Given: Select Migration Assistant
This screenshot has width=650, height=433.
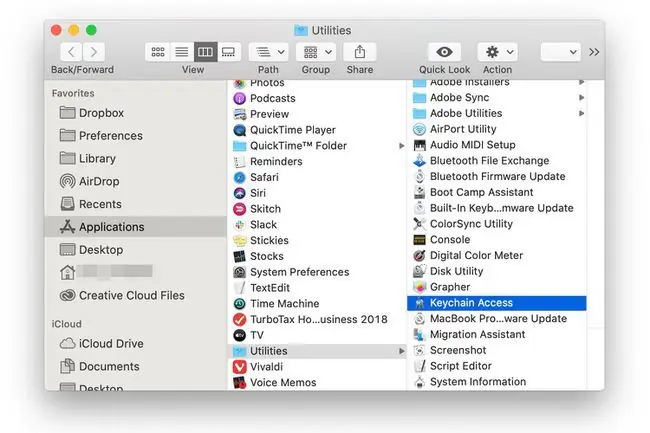Looking at the screenshot, I should tap(497, 334).
